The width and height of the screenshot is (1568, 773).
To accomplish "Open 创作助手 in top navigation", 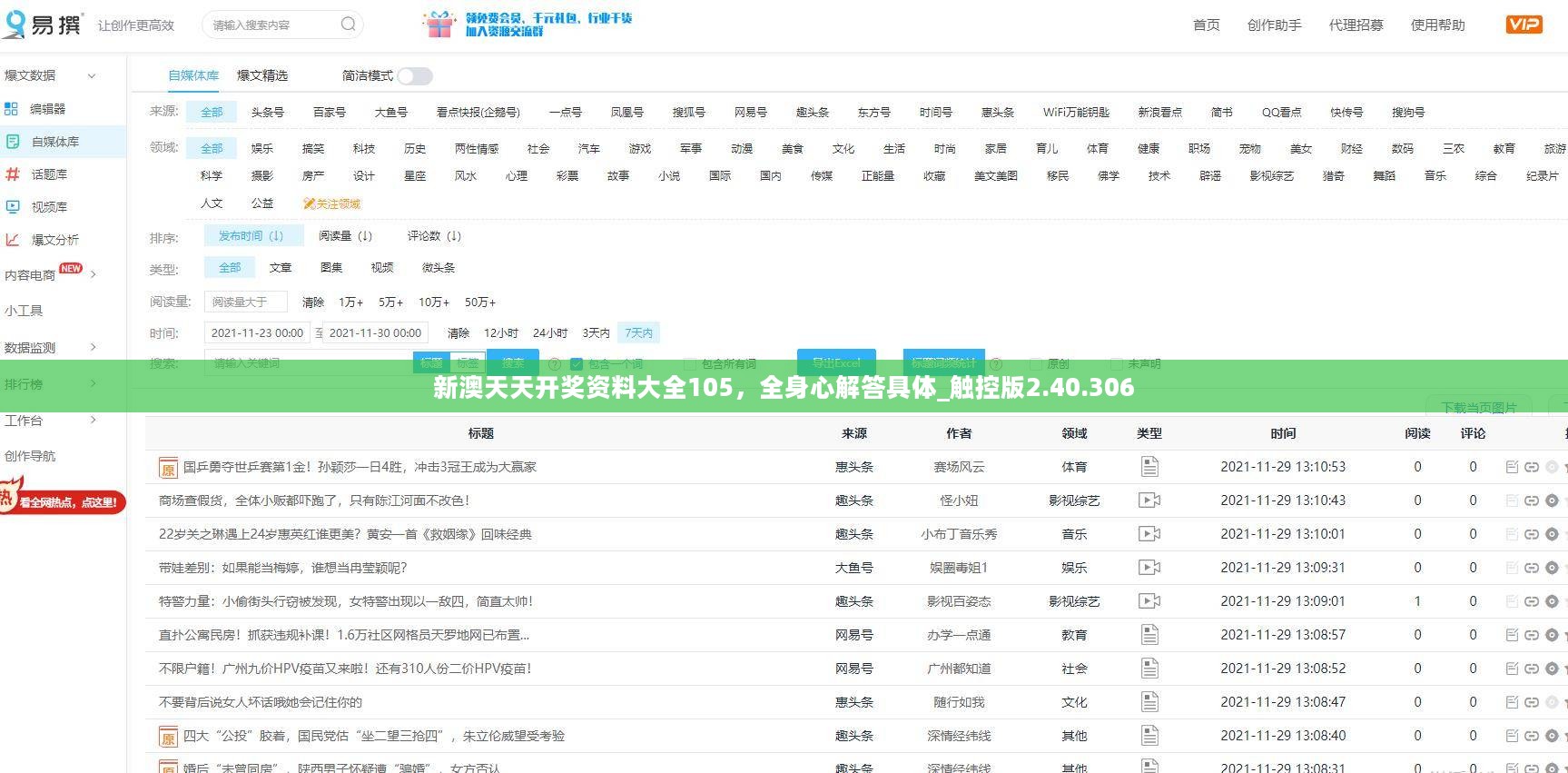I will (1275, 25).
